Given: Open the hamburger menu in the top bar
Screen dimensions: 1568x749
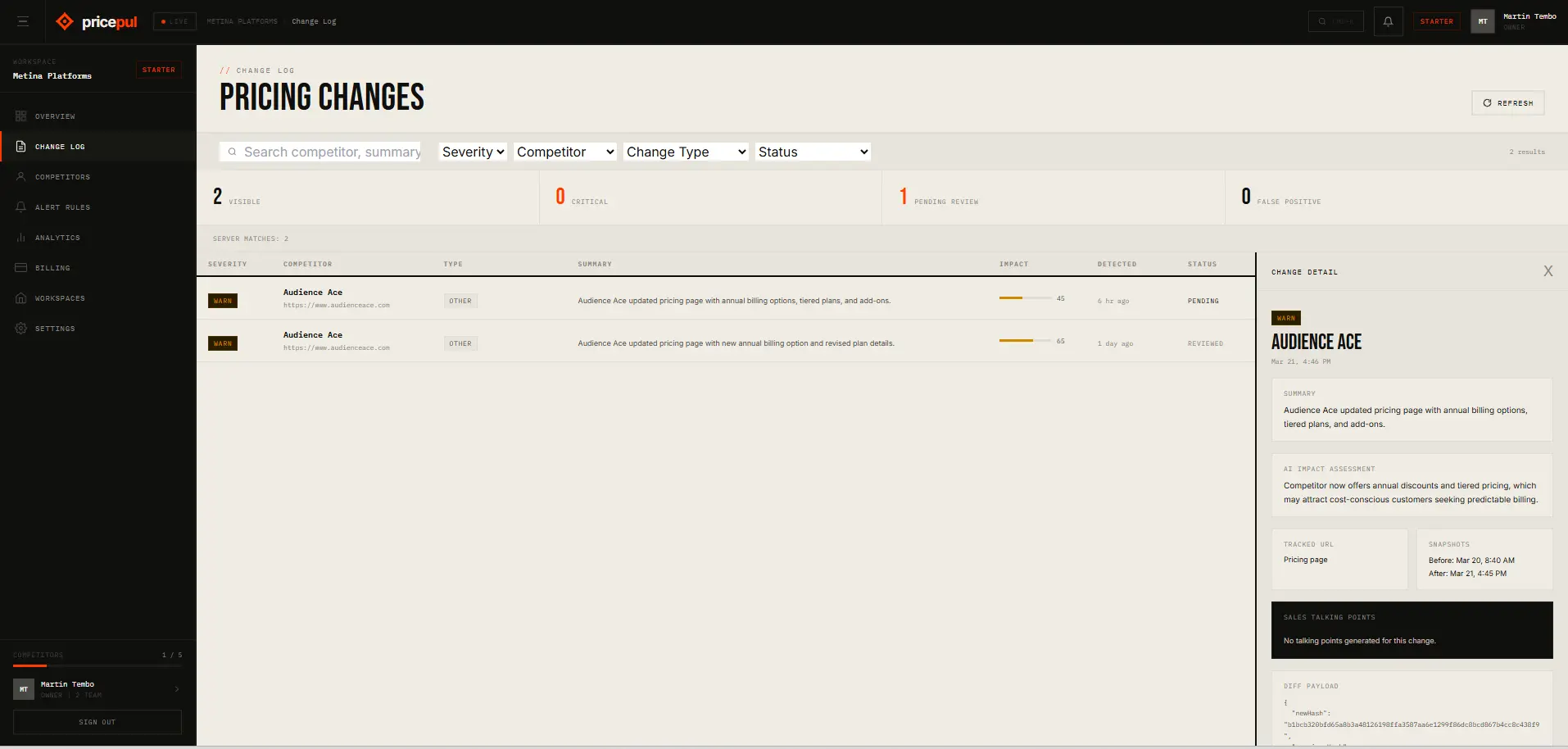Looking at the screenshot, I should [x=23, y=21].
